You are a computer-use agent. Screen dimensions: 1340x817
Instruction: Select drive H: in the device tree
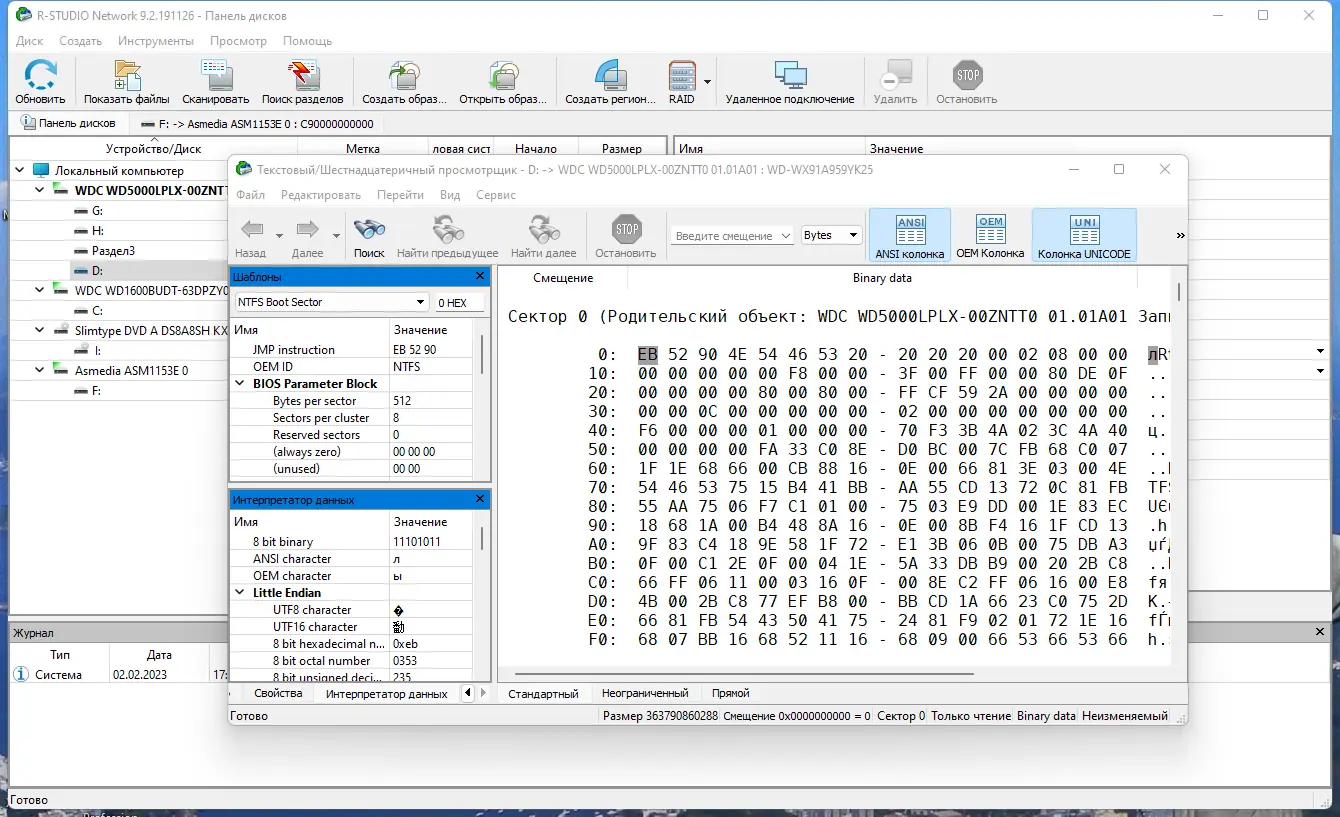point(97,230)
